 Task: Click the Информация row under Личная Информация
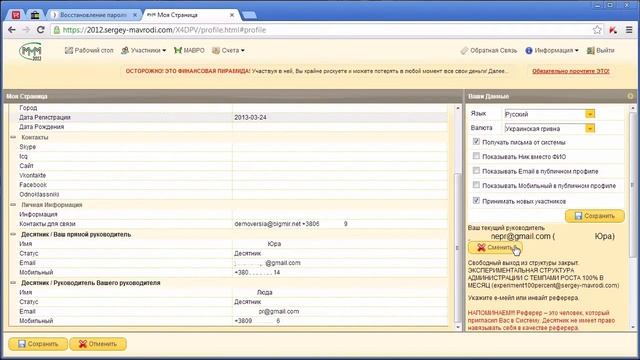click(x=228, y=214)
